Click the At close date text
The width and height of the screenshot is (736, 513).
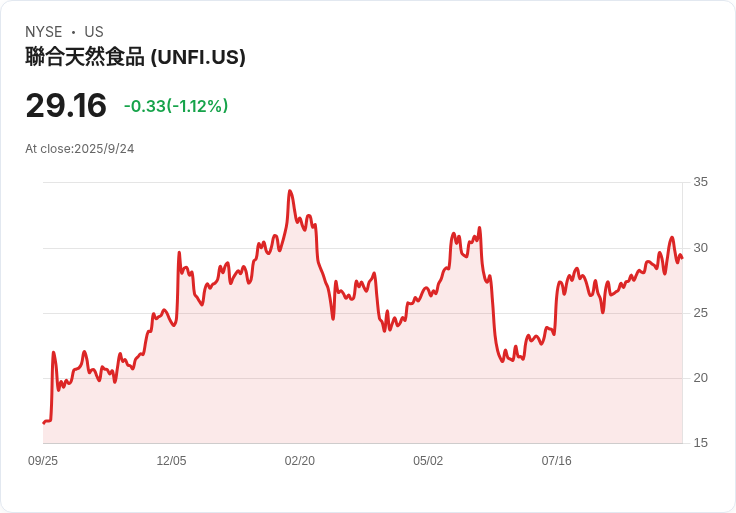80,149
